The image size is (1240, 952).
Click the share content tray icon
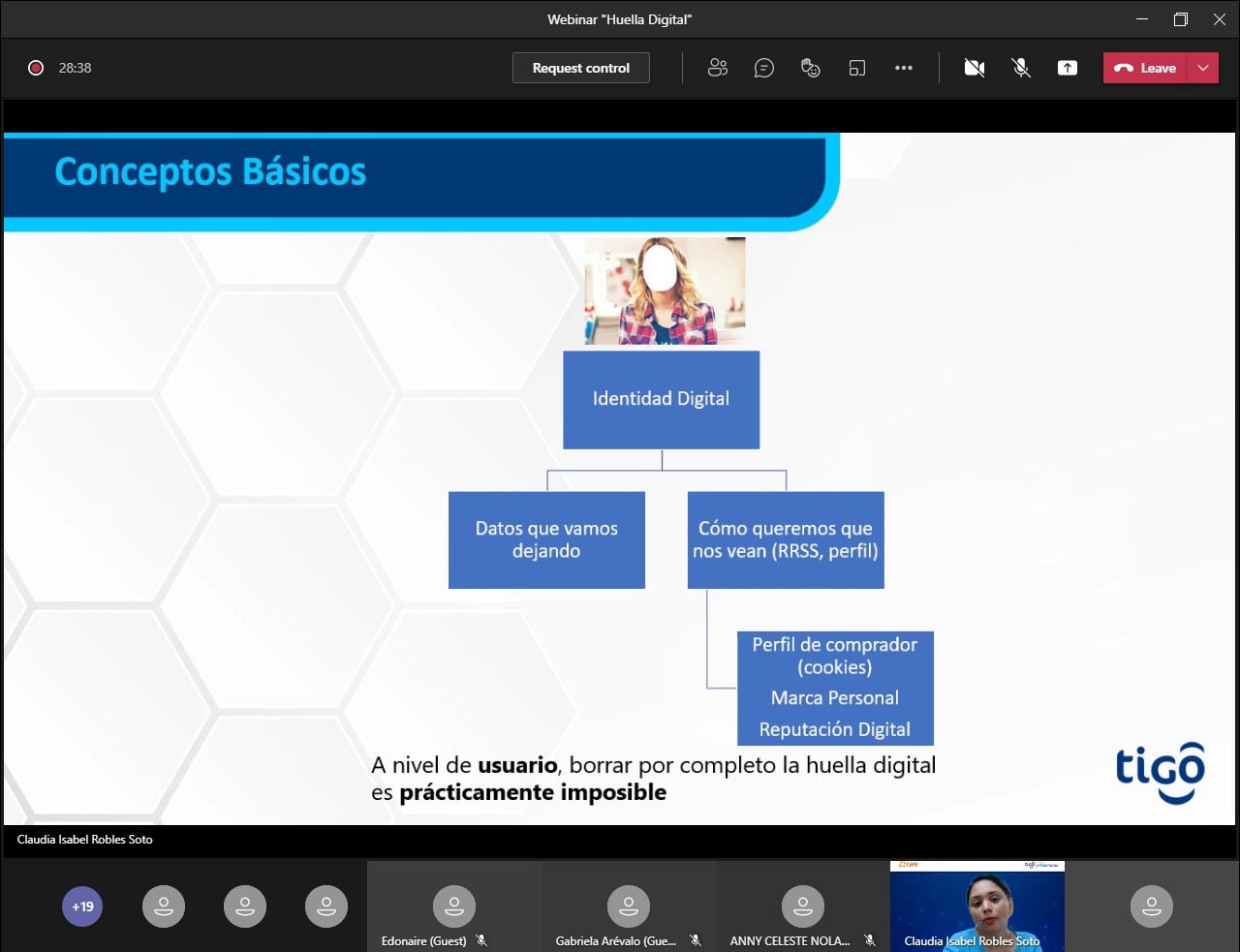pos(1068,68)
